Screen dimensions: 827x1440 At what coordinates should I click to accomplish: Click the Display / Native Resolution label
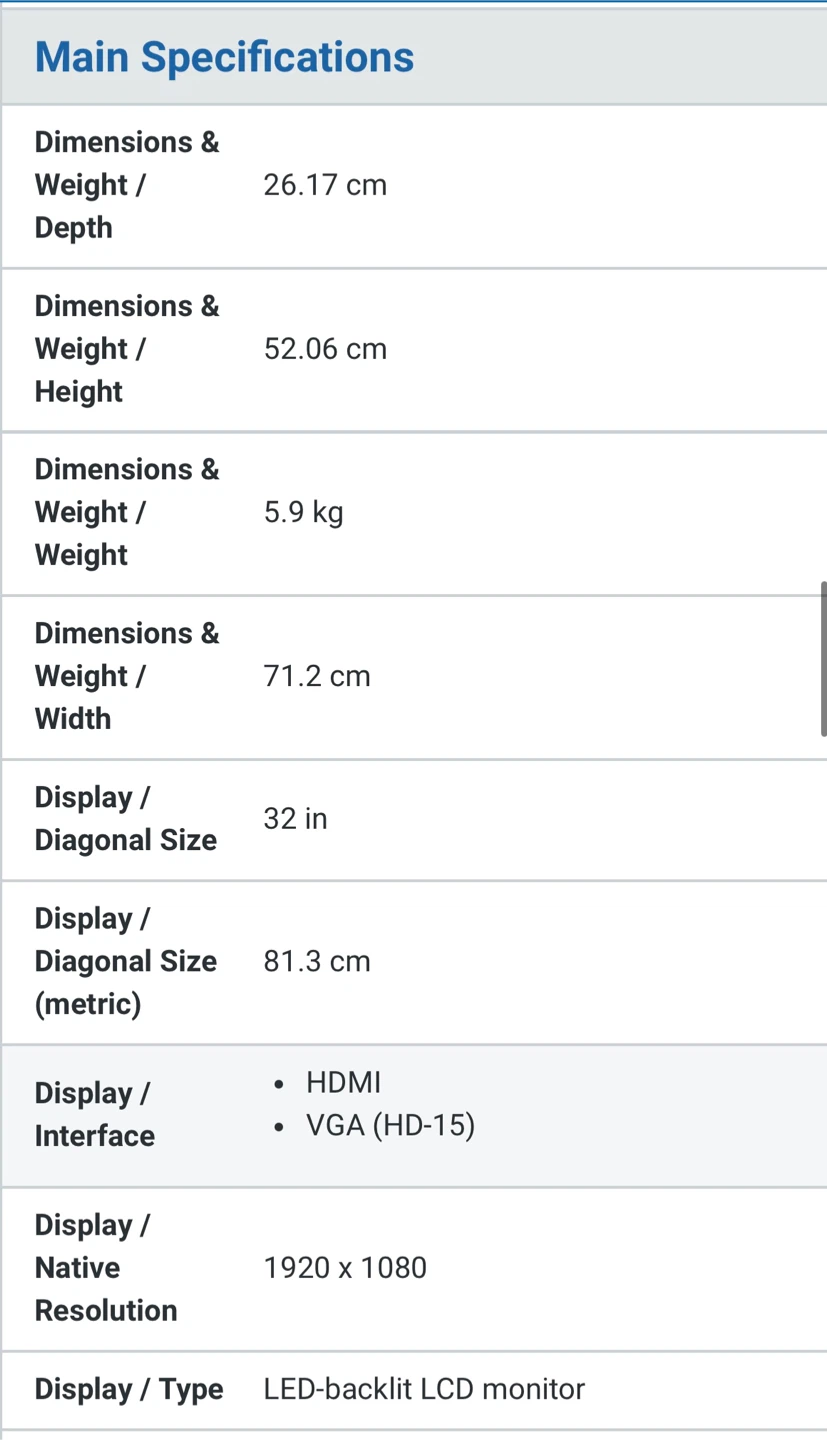point(106,1268)
